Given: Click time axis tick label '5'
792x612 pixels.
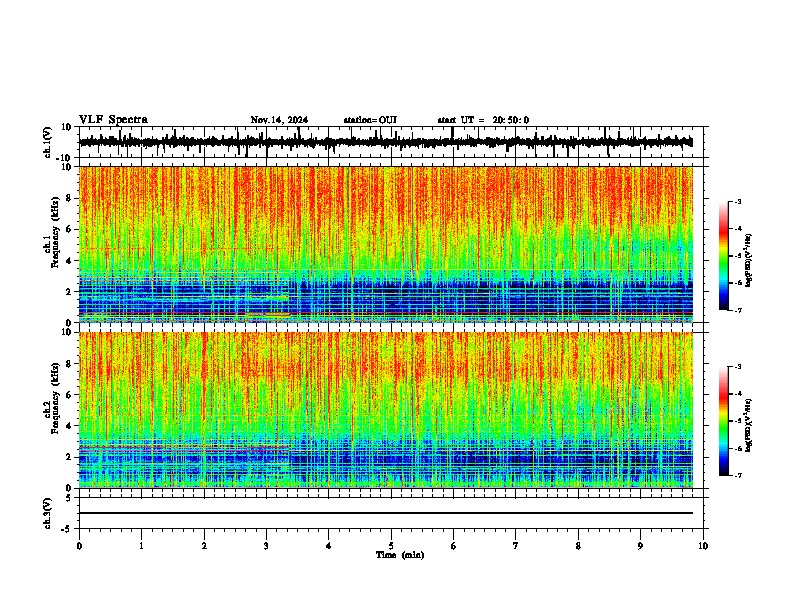Looking at the screenshot, I should pyautogui.click(x=391, y=546).
